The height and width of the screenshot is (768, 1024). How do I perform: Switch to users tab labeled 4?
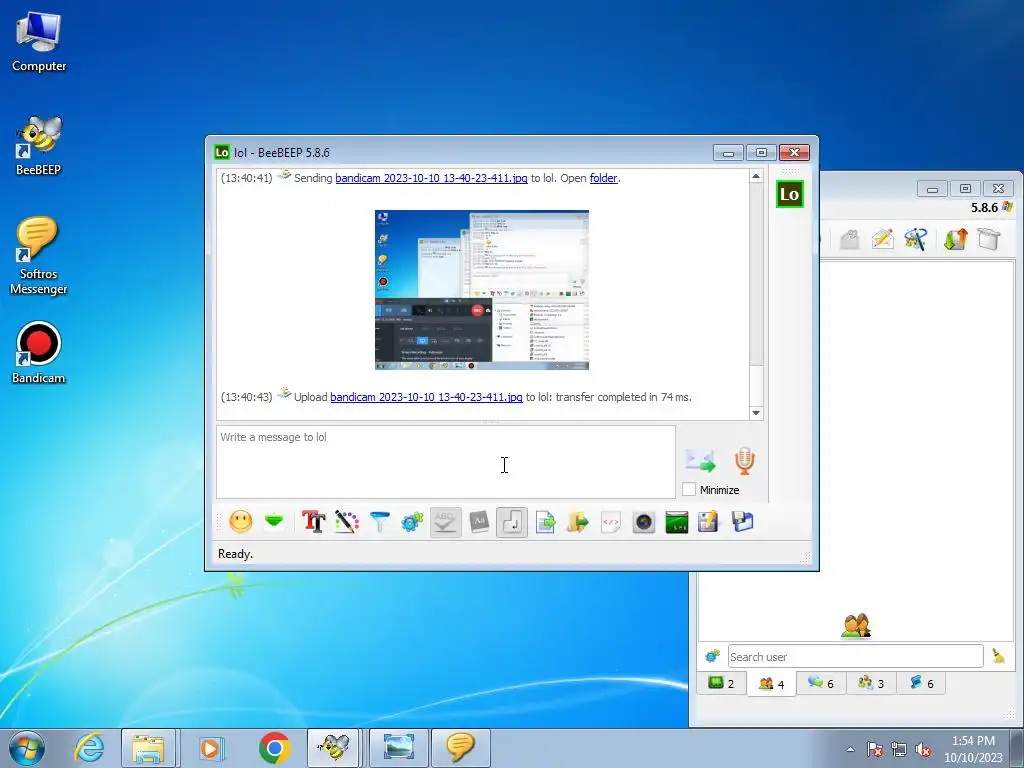[x=771, y=684]
